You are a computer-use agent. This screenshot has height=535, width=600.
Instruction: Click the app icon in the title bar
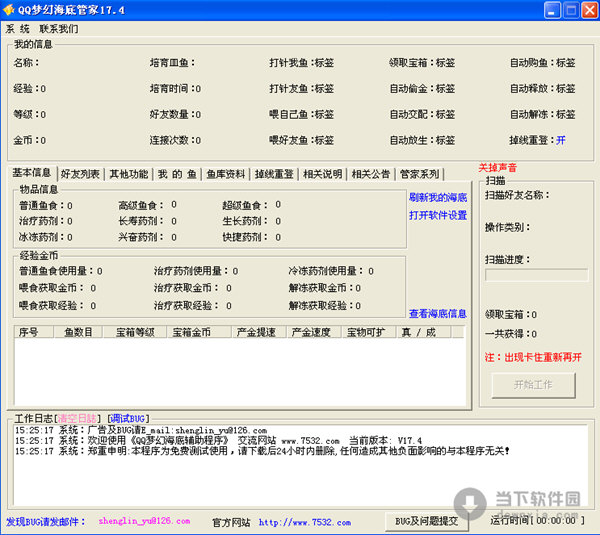(x=8, y=9)
